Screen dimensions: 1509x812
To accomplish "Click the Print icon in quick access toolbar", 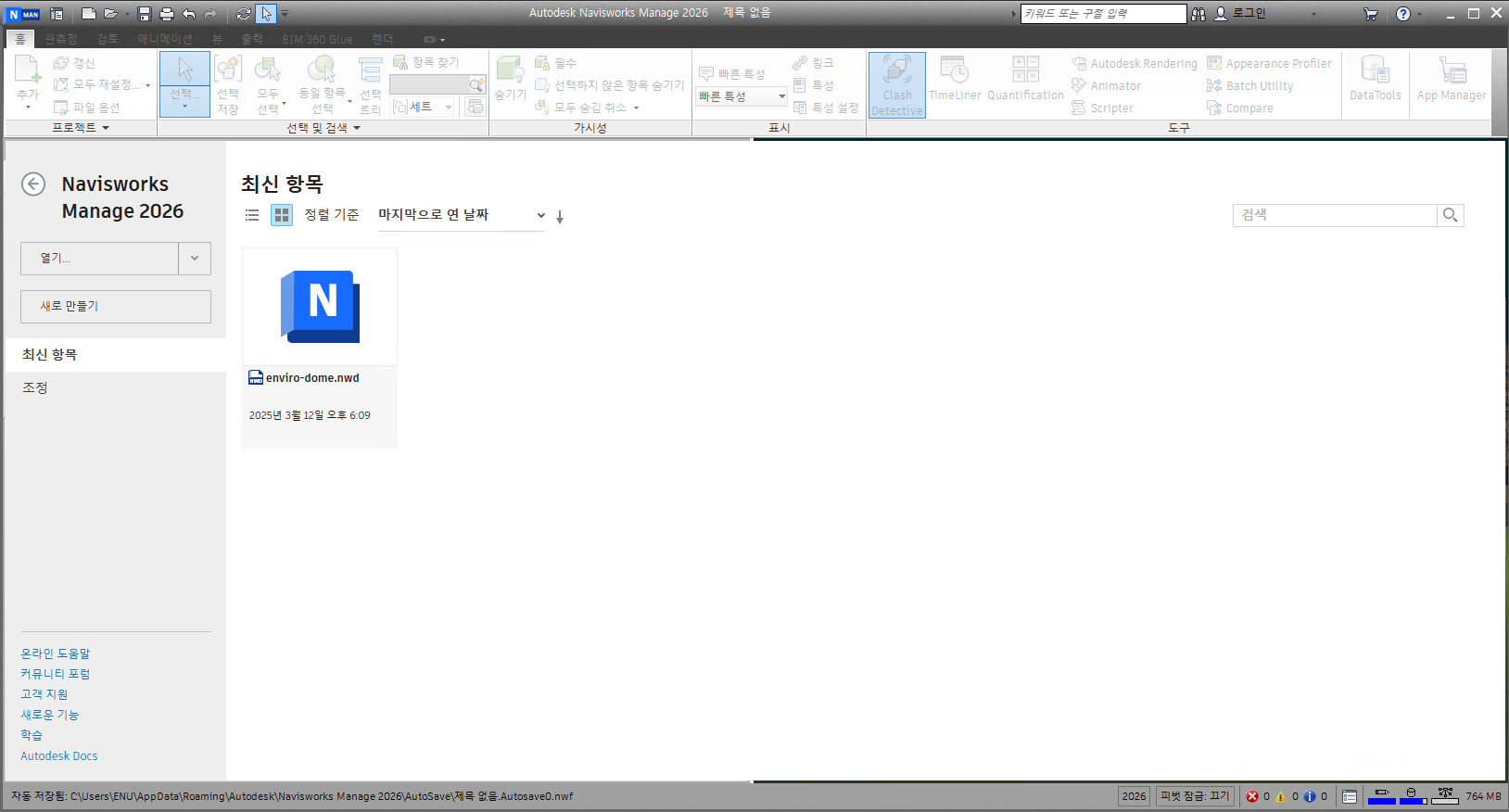I will (167, 14).
